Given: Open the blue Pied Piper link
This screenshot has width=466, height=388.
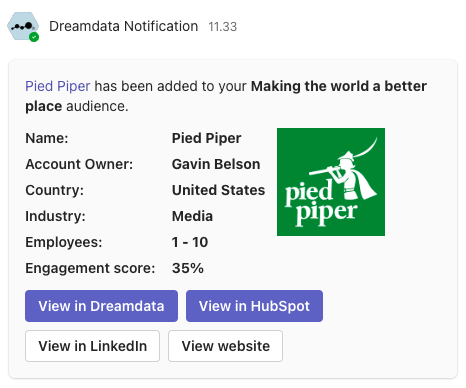Looking at the screenshot, I should tap(58, 86).
